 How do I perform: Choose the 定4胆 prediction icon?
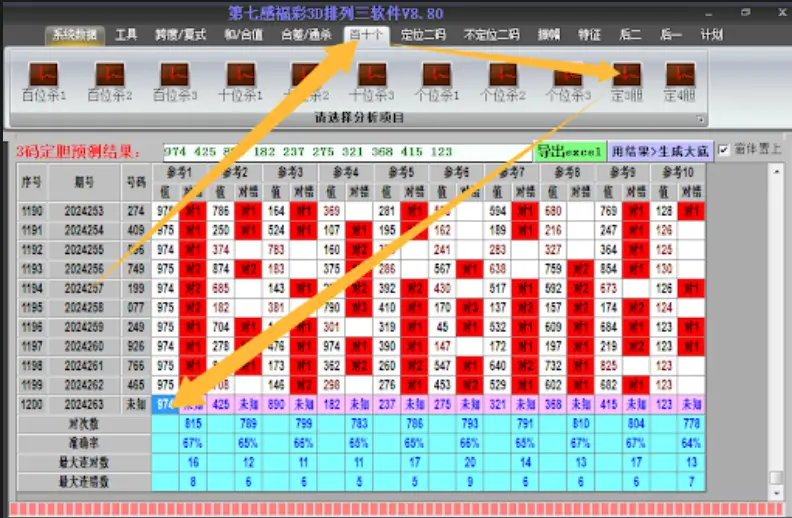point(680,75)
